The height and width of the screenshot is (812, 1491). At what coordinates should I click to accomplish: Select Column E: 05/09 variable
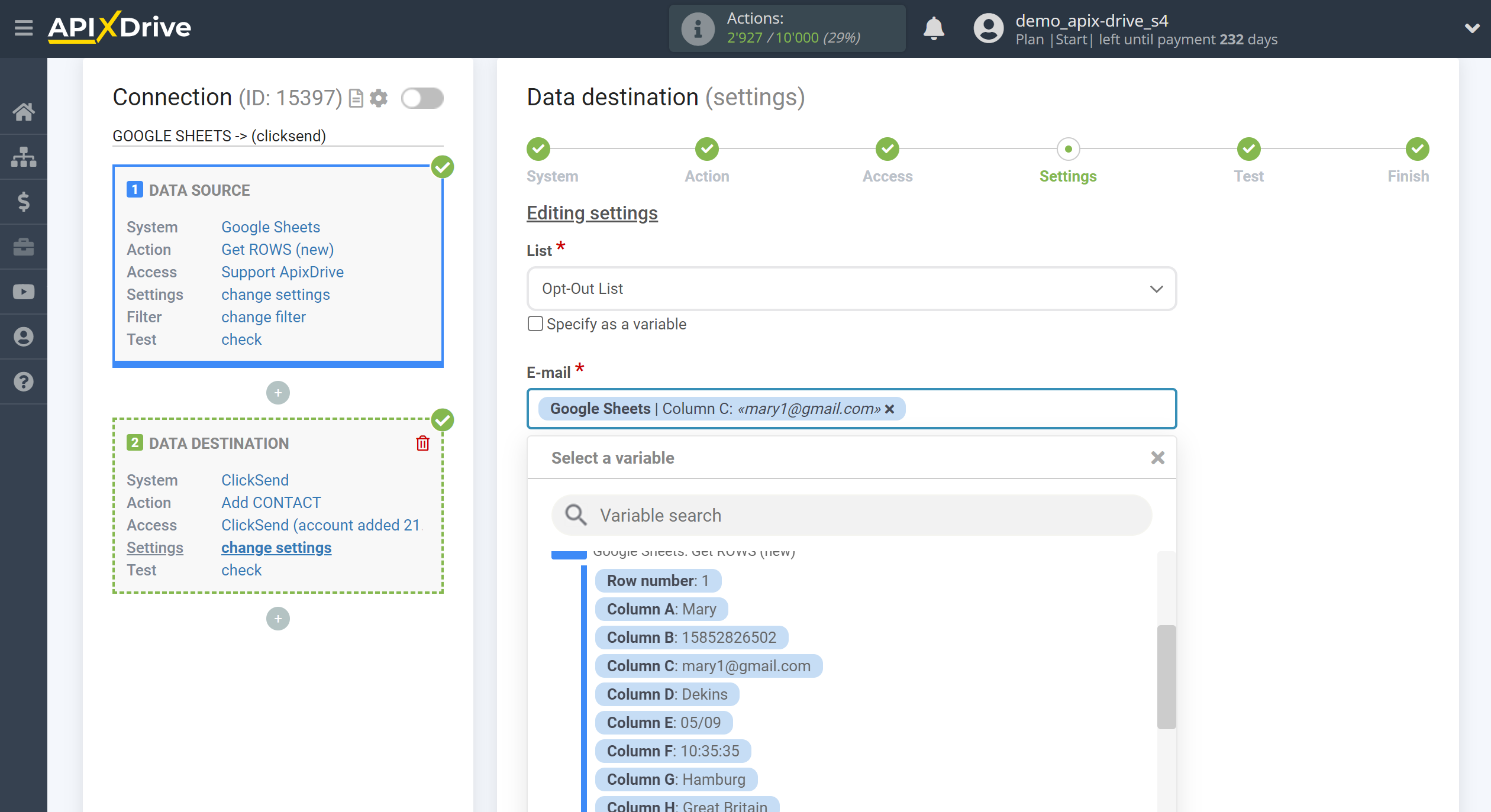tap(664, 723)
